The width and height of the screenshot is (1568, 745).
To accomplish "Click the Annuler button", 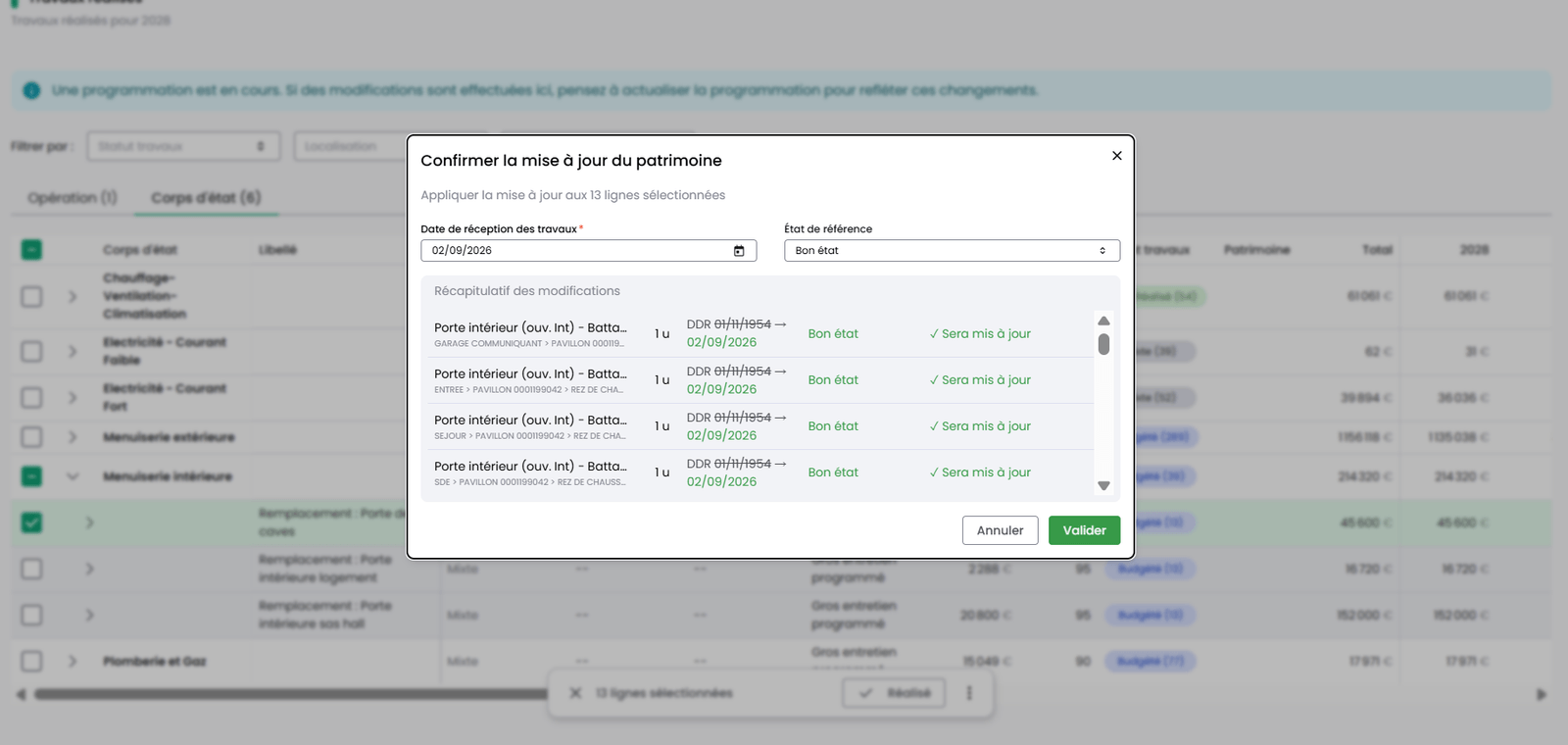I will click(x=1000, y=530).
